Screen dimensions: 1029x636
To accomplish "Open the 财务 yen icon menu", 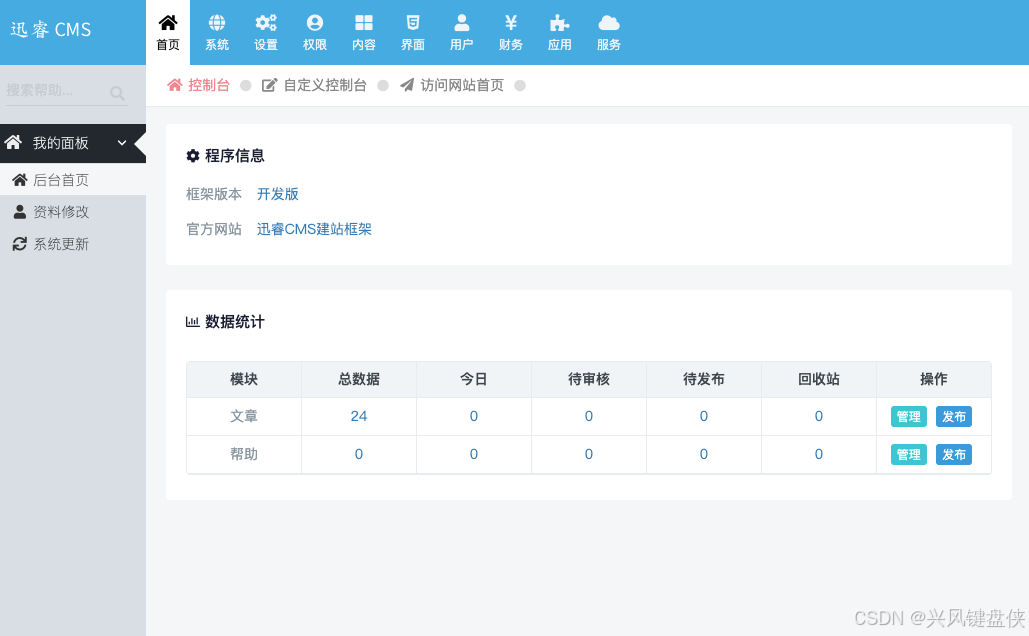I will coord(511,32).
